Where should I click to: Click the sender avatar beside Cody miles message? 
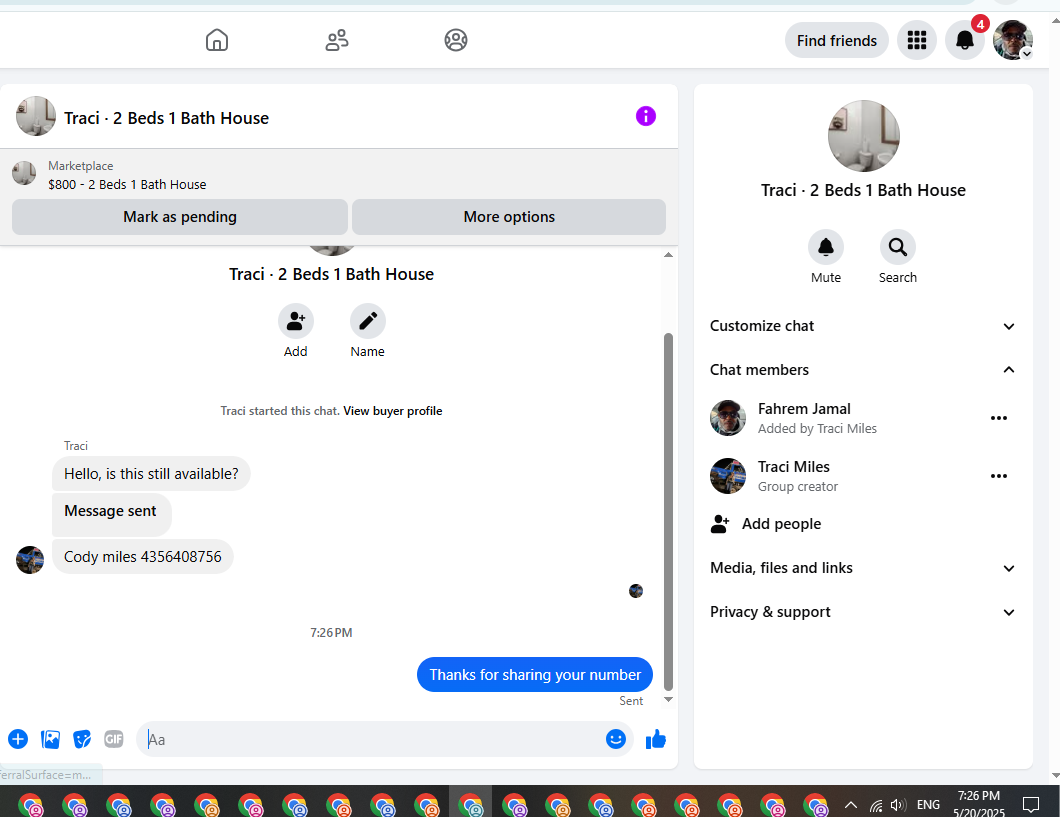[30, 560]
